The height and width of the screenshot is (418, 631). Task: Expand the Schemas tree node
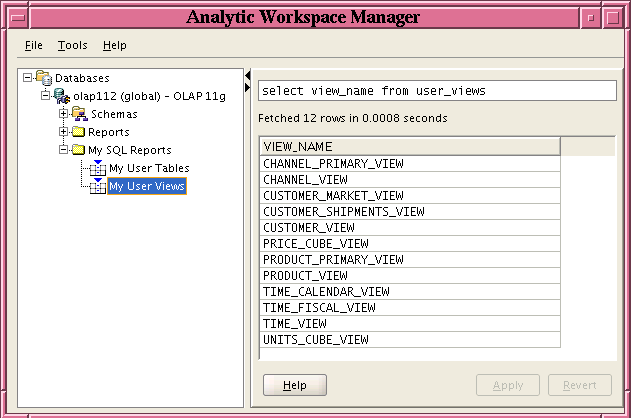coord(64,114)
